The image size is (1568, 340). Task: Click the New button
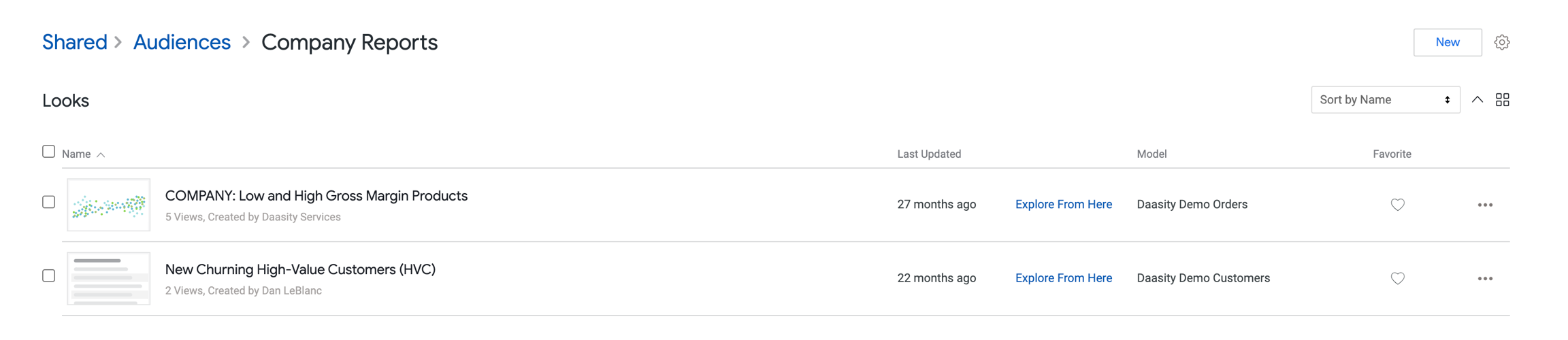pyautogui.click(x=1447, y=42)
